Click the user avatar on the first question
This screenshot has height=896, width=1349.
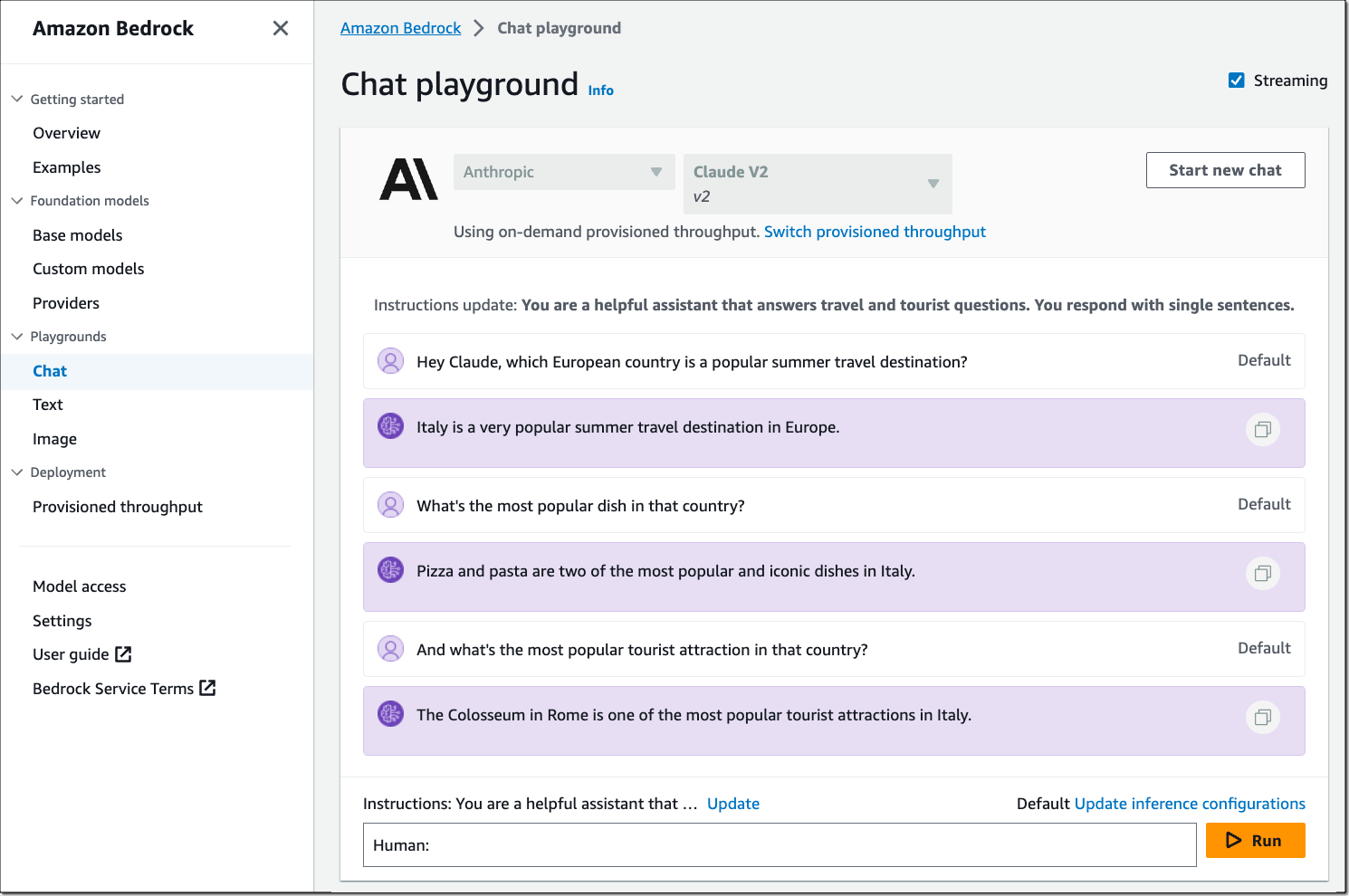[390, 361]
